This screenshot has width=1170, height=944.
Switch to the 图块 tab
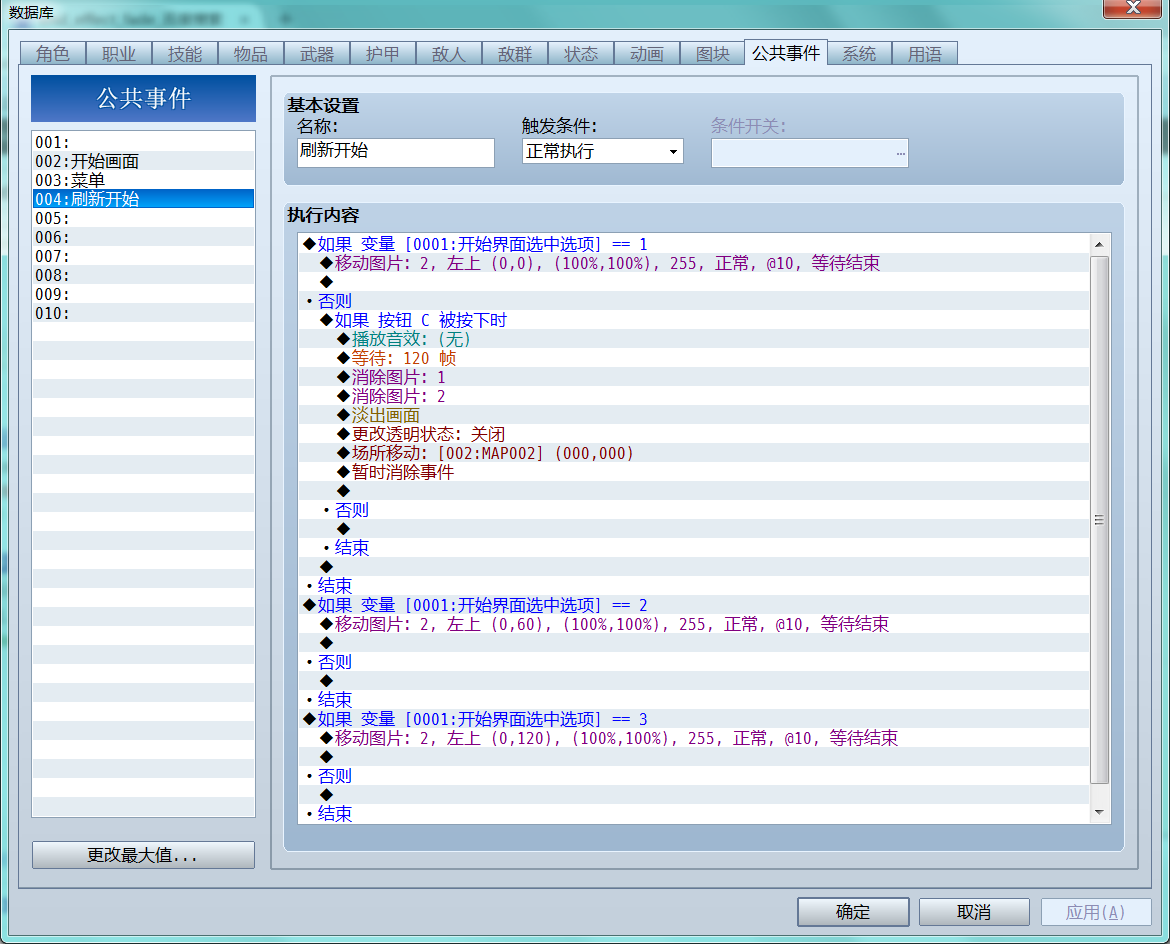pyautogui.click(x=712, y=54)
